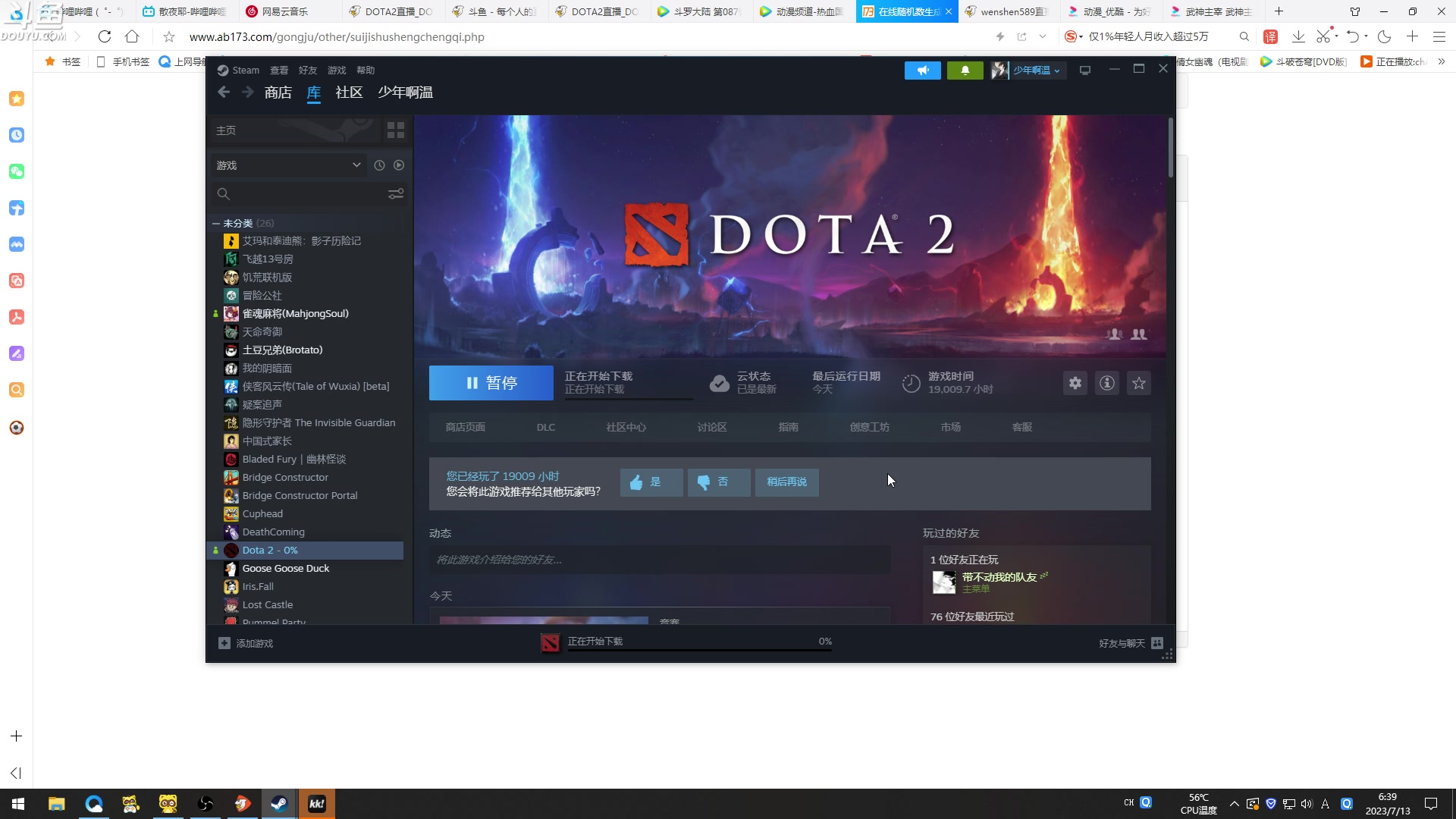The height and width of the screenshot is (819, 1456).
Task: Toggle ready-to-play filter icon
Action: point(399,165)
